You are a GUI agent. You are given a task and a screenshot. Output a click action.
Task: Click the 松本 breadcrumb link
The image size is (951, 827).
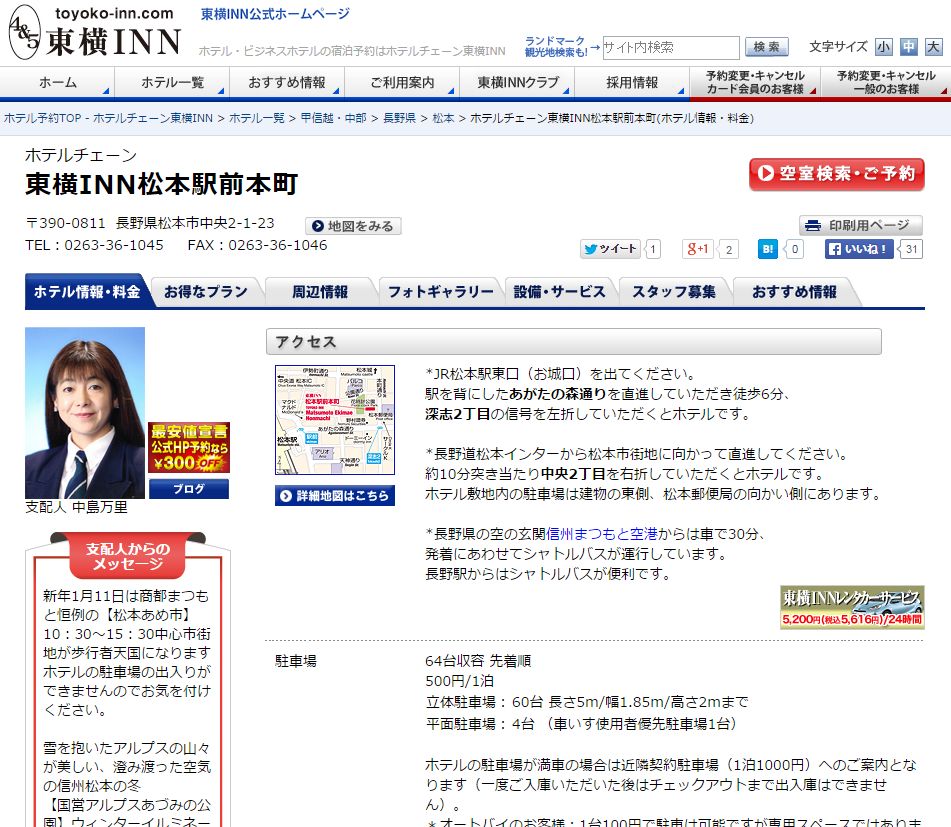tap(443, 118)
